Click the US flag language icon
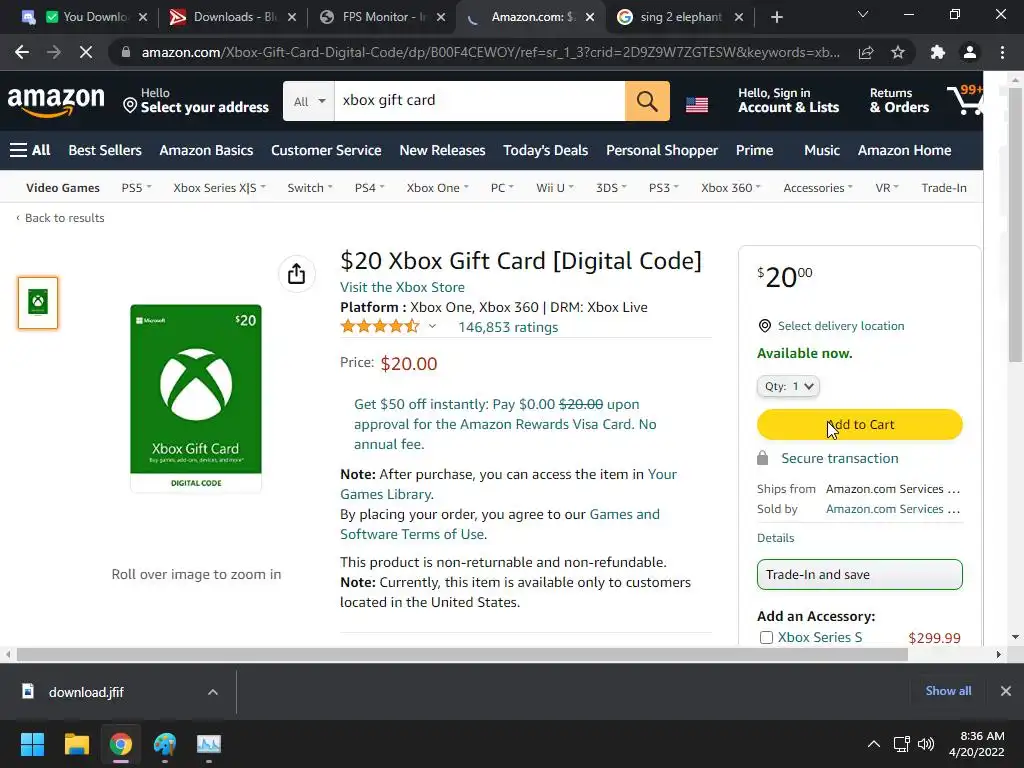 pyautogui.click(x=697, y=104)
